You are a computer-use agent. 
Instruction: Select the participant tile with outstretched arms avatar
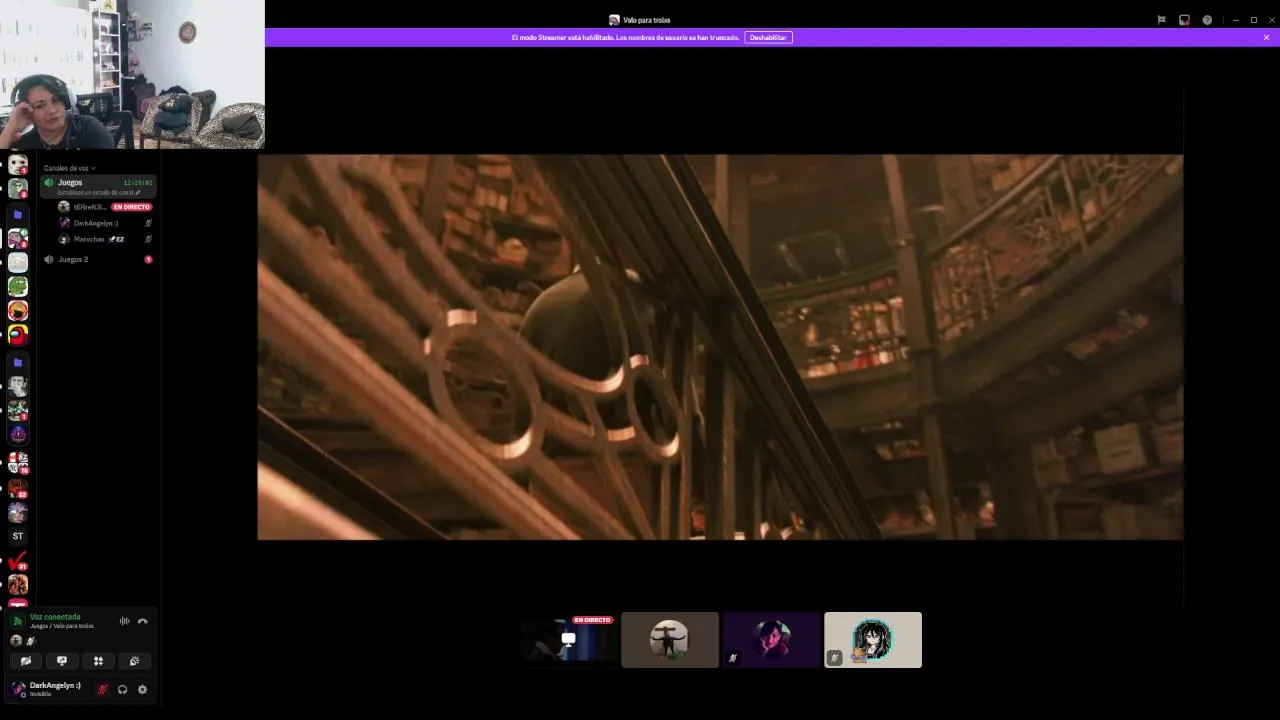[x=670, y=640]
